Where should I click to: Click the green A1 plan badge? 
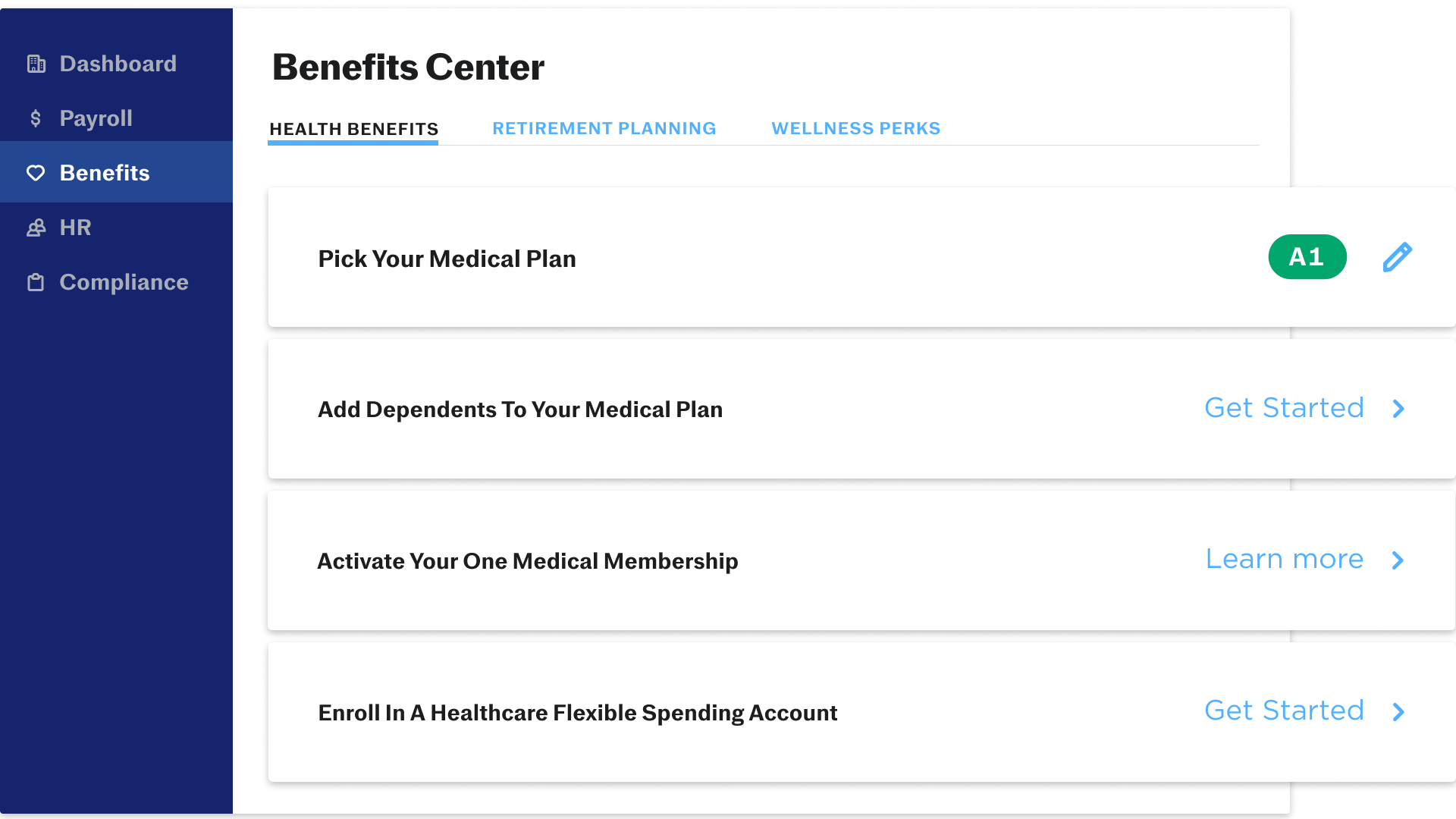tap(1307, 256)
